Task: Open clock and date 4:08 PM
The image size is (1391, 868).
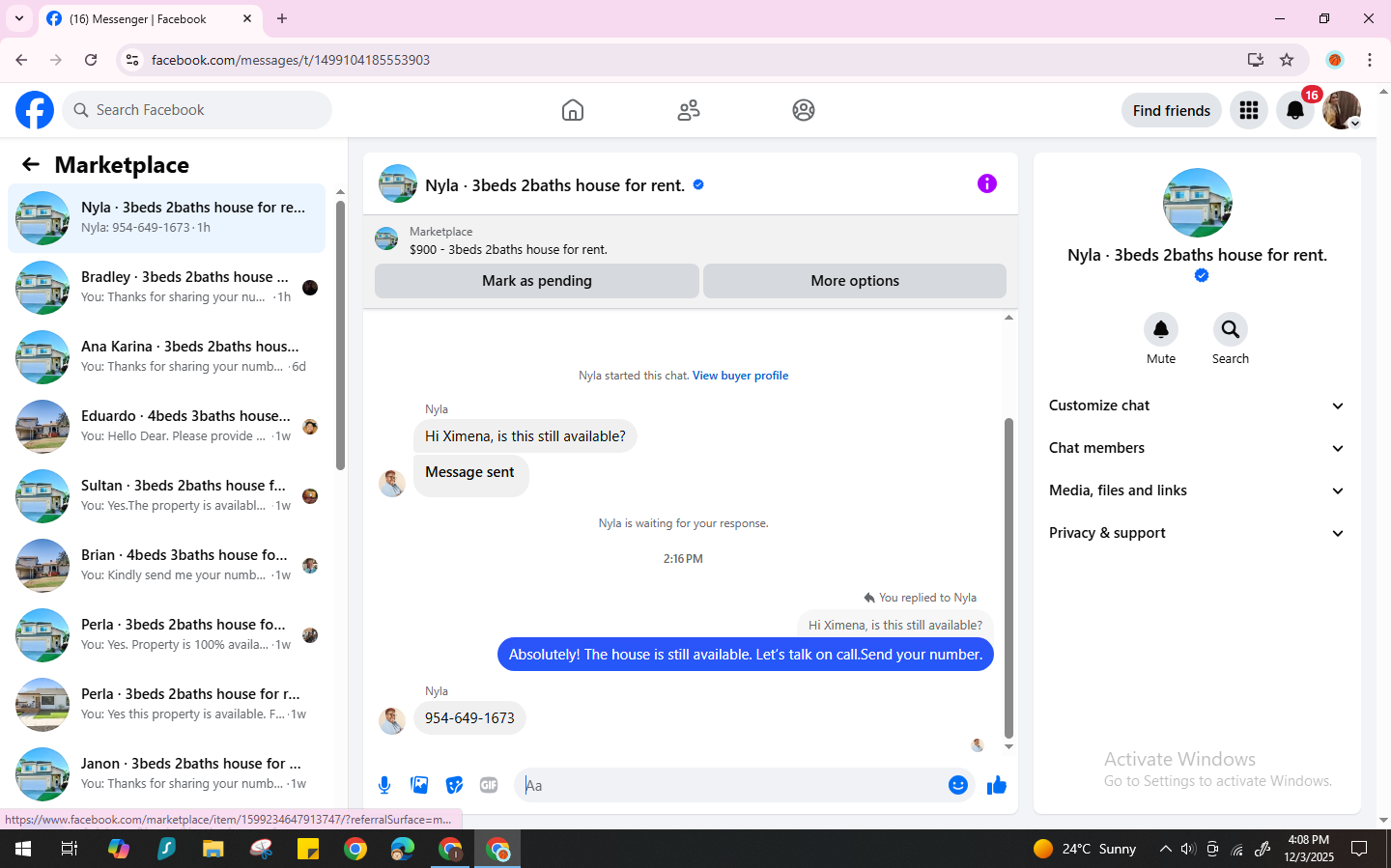Action: [x=1309, y=849]
